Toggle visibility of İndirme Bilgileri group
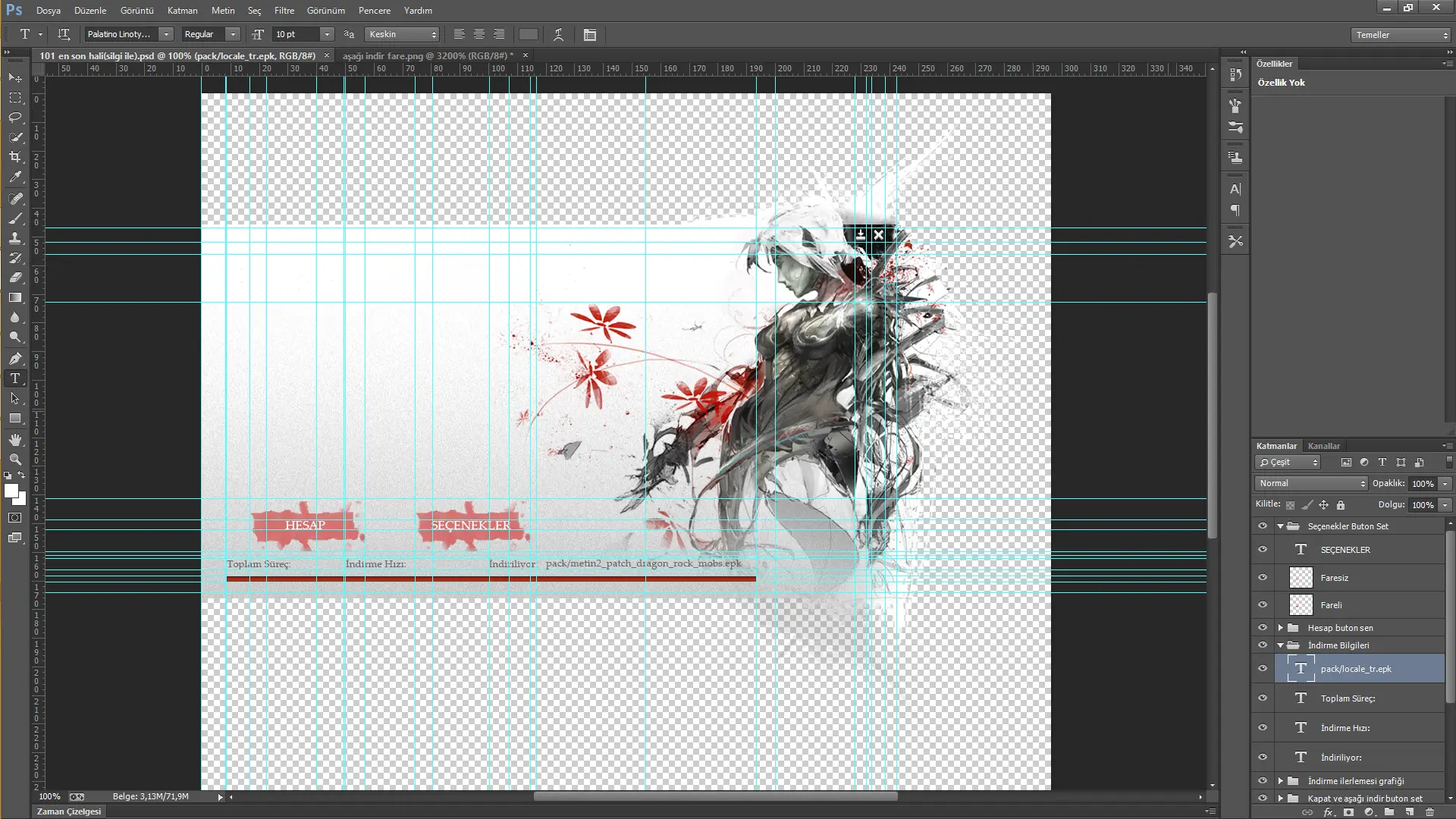Image resolution: width=1456 pixels, height=819 pixels. click(x=1262, y=645)
